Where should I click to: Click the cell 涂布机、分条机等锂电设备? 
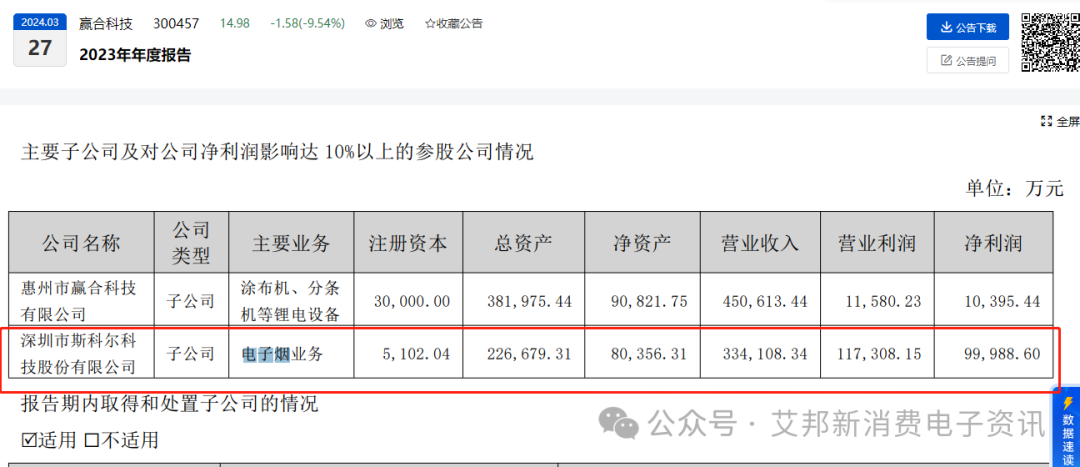click(291, 301)
